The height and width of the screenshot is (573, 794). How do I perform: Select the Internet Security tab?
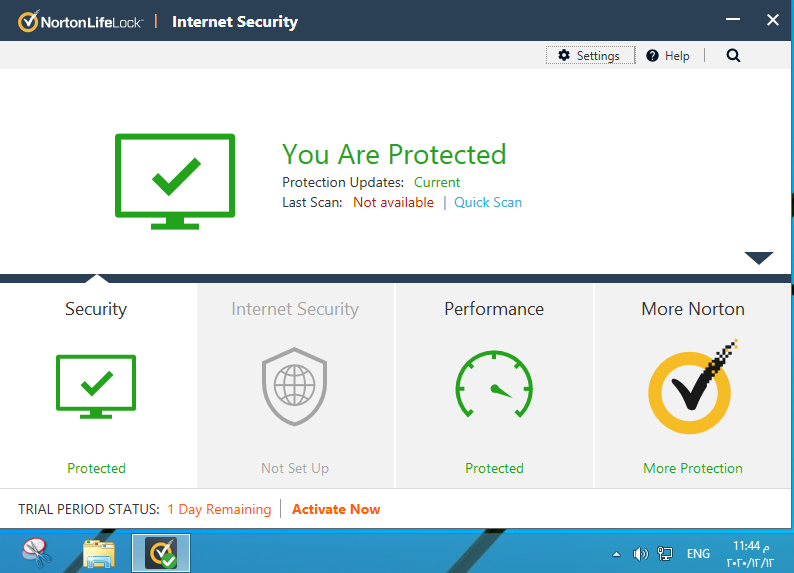pos(295,386)
